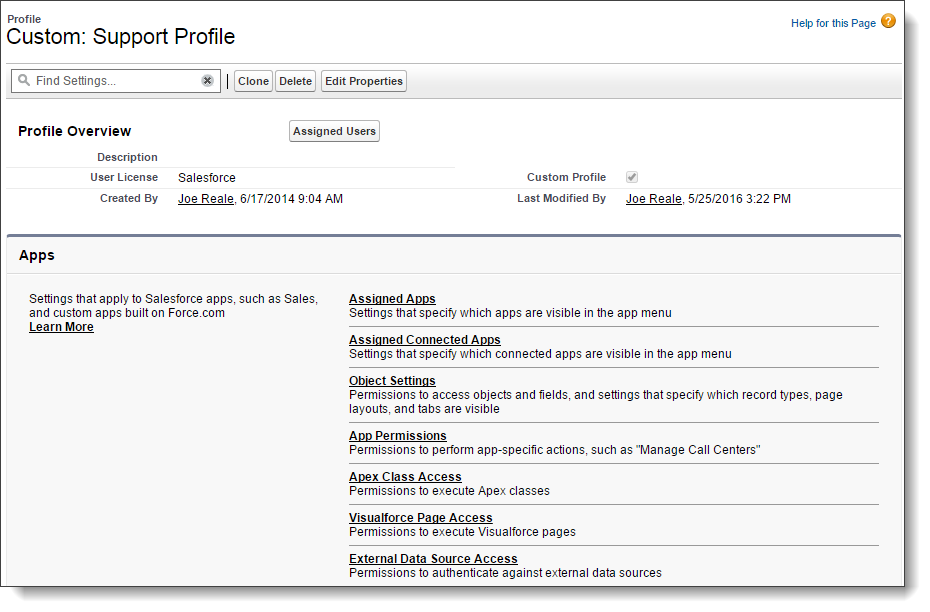This screenshot has width=930, height=612.
Task: Open External Data Source Access
Action: click(x=433, y=559)
